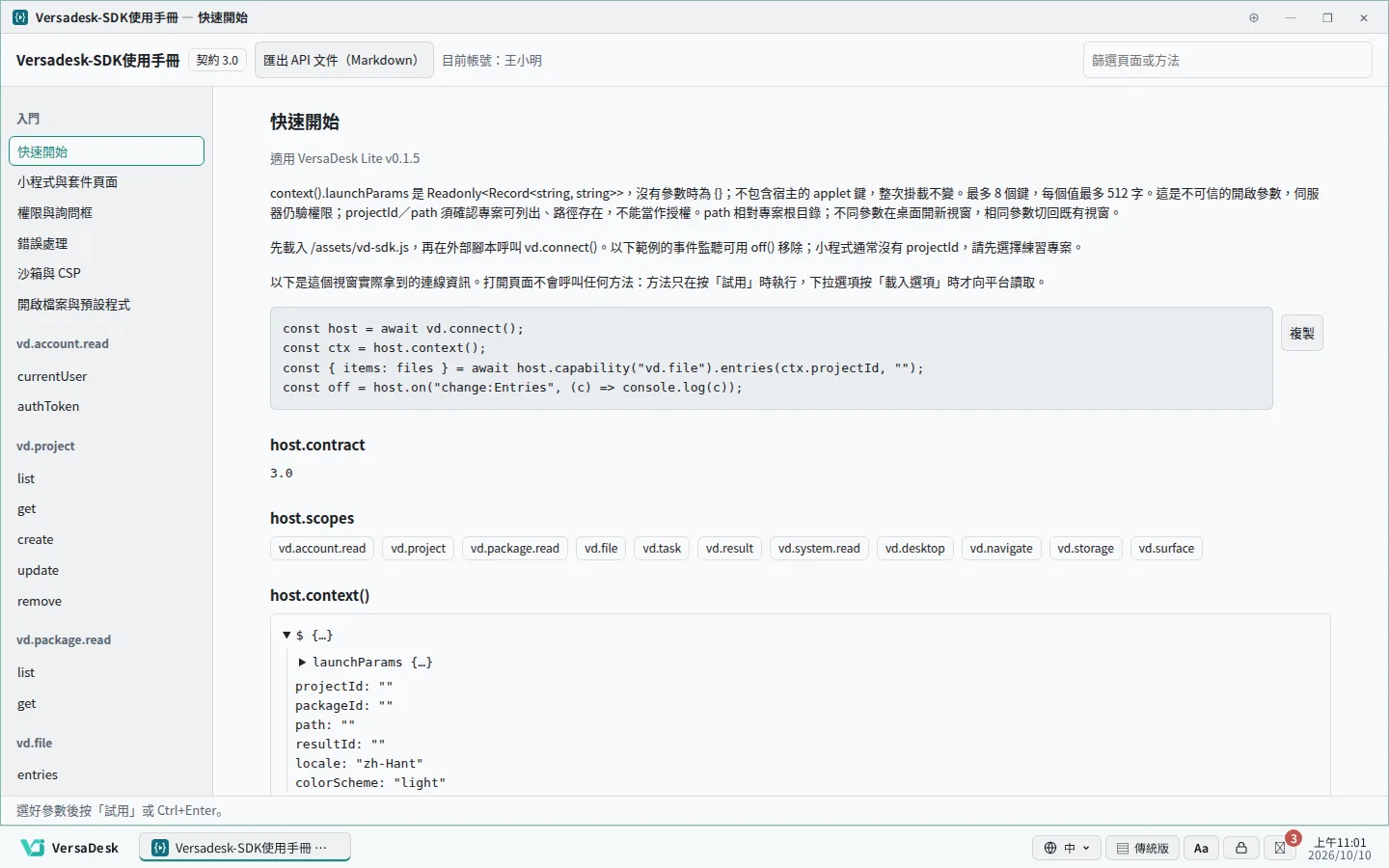Viewport: 1389px width, 868px height.
Task: Open the entries method under vd.file
Action: tap(106, 775)
